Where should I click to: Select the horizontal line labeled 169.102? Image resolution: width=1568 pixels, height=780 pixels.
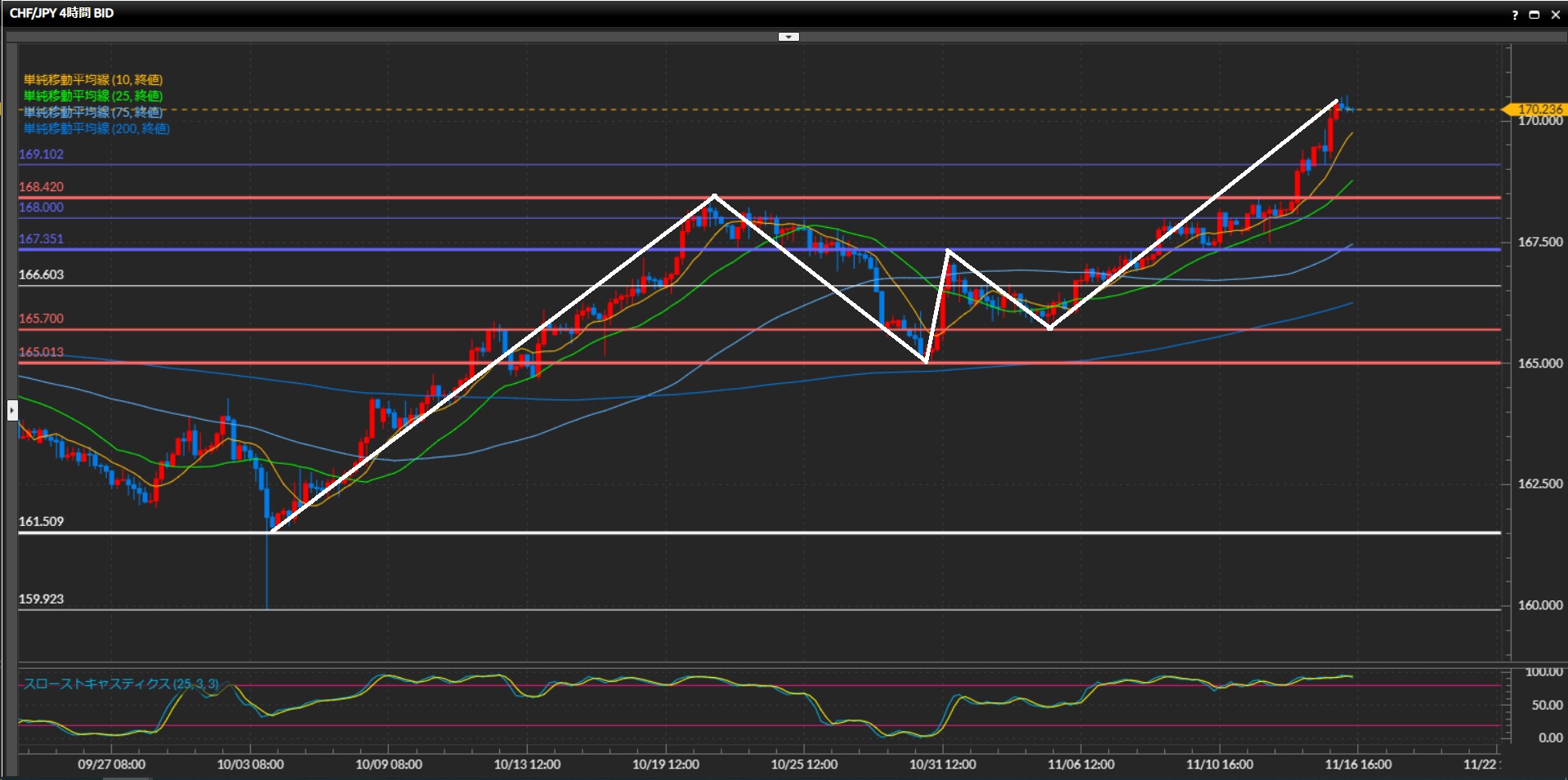(x=41, y=154)
